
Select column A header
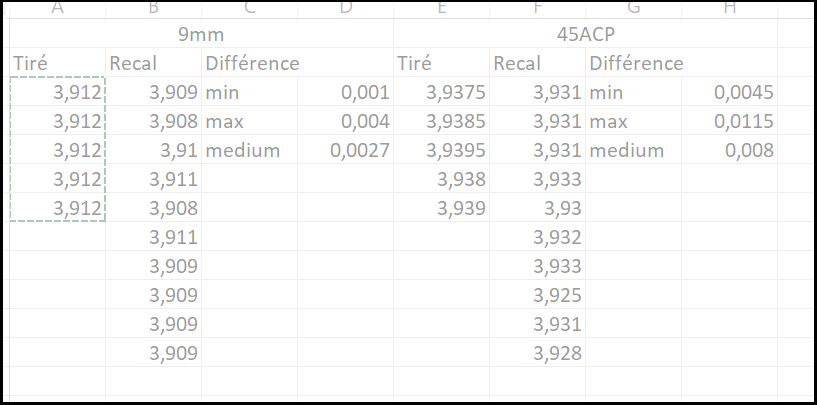[x=57, y=9]
